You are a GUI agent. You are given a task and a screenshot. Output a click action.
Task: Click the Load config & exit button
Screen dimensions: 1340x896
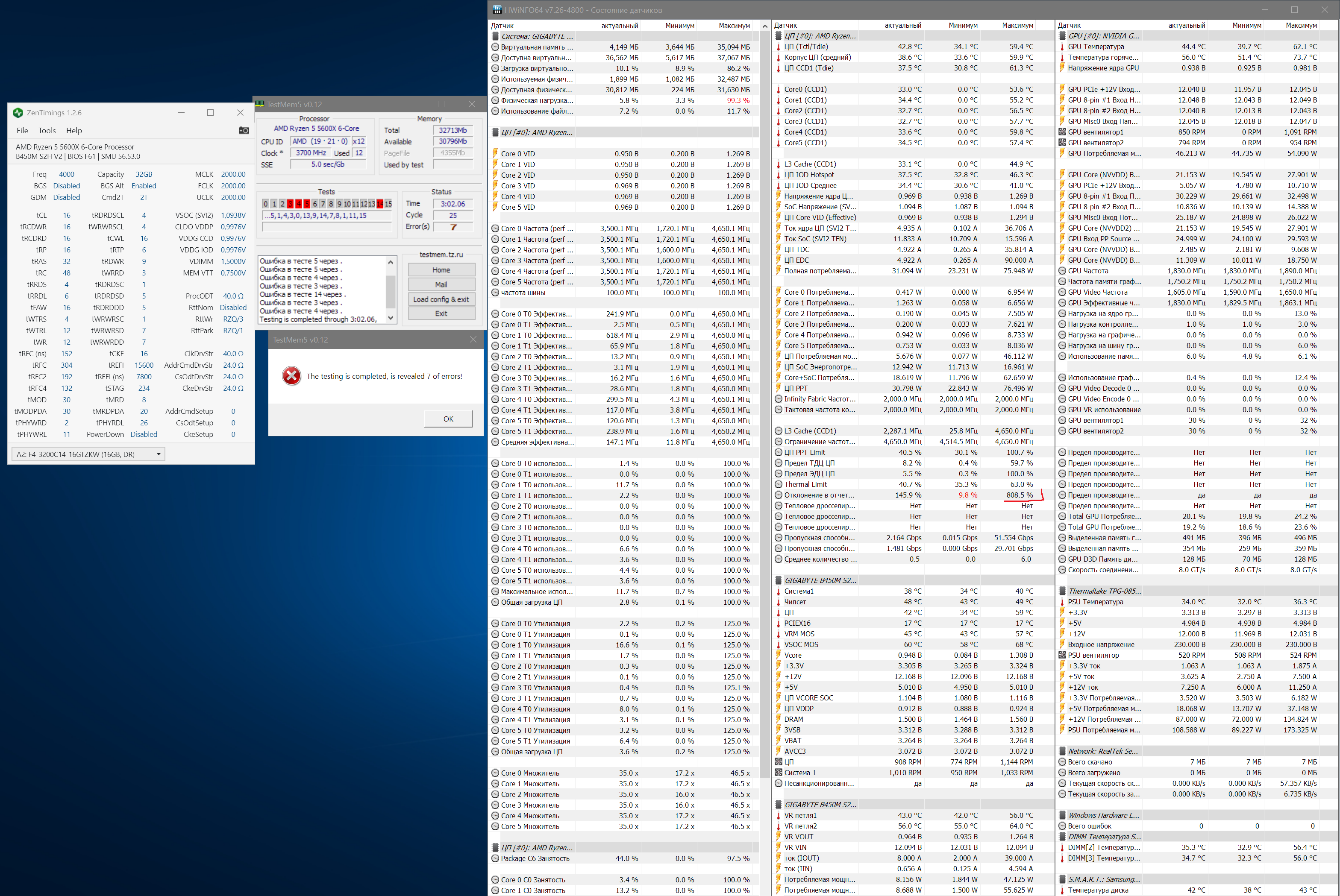coord(441,299)
